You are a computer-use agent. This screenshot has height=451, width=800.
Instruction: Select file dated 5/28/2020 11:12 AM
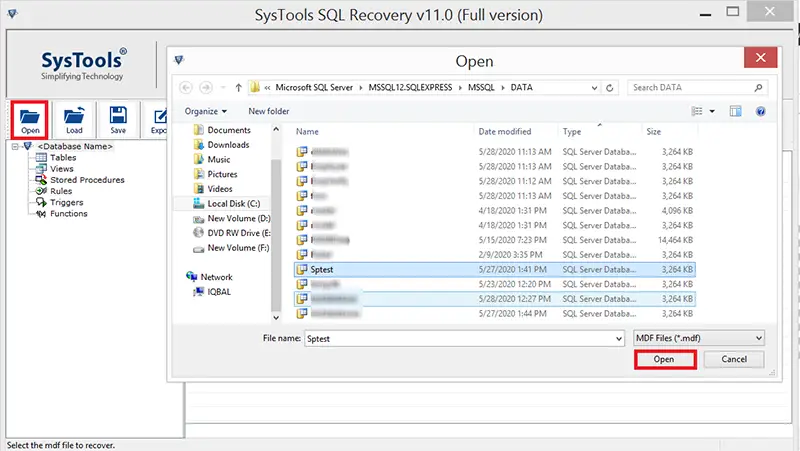click(x=494, y=181)
